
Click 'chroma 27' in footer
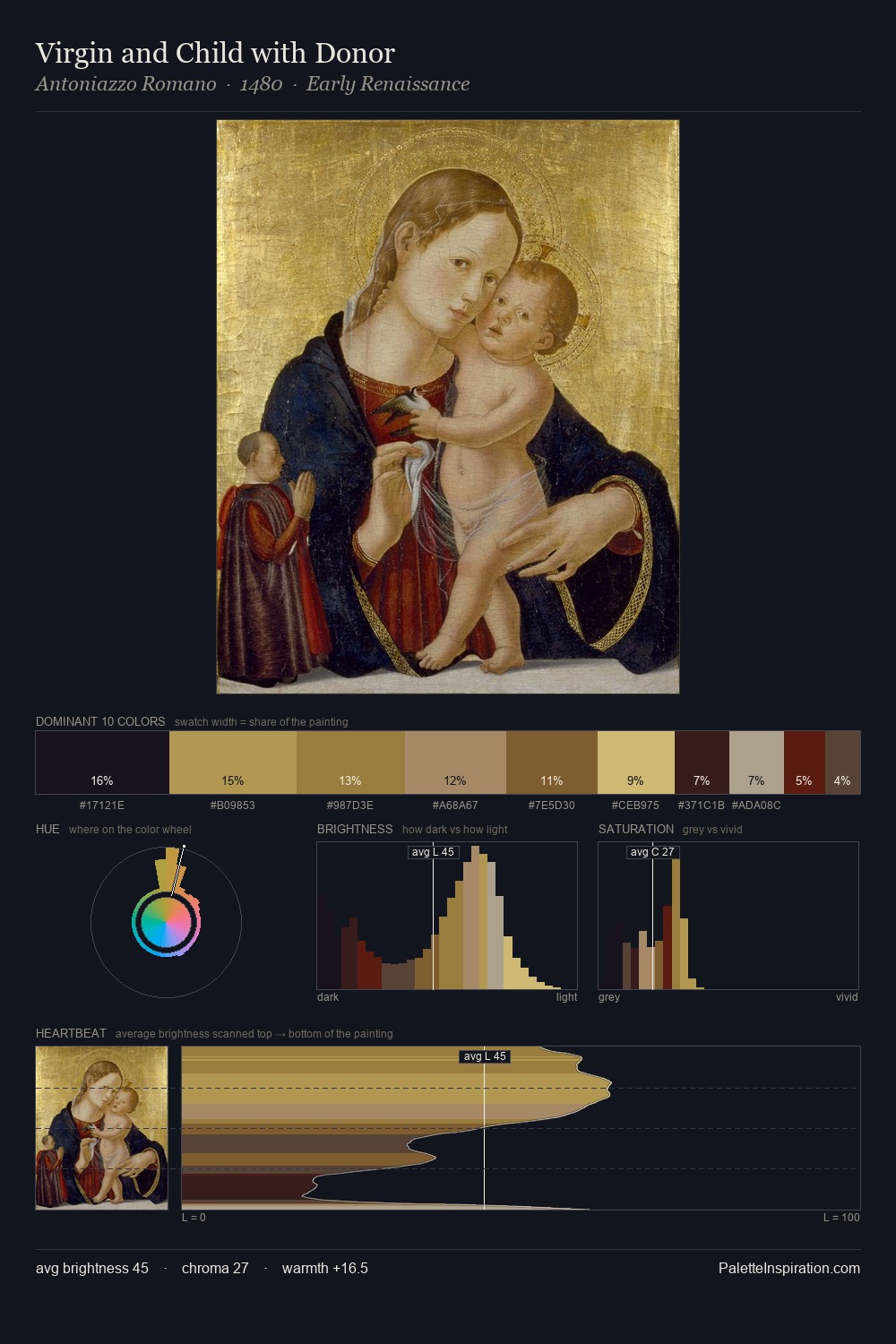point(215,1268)
